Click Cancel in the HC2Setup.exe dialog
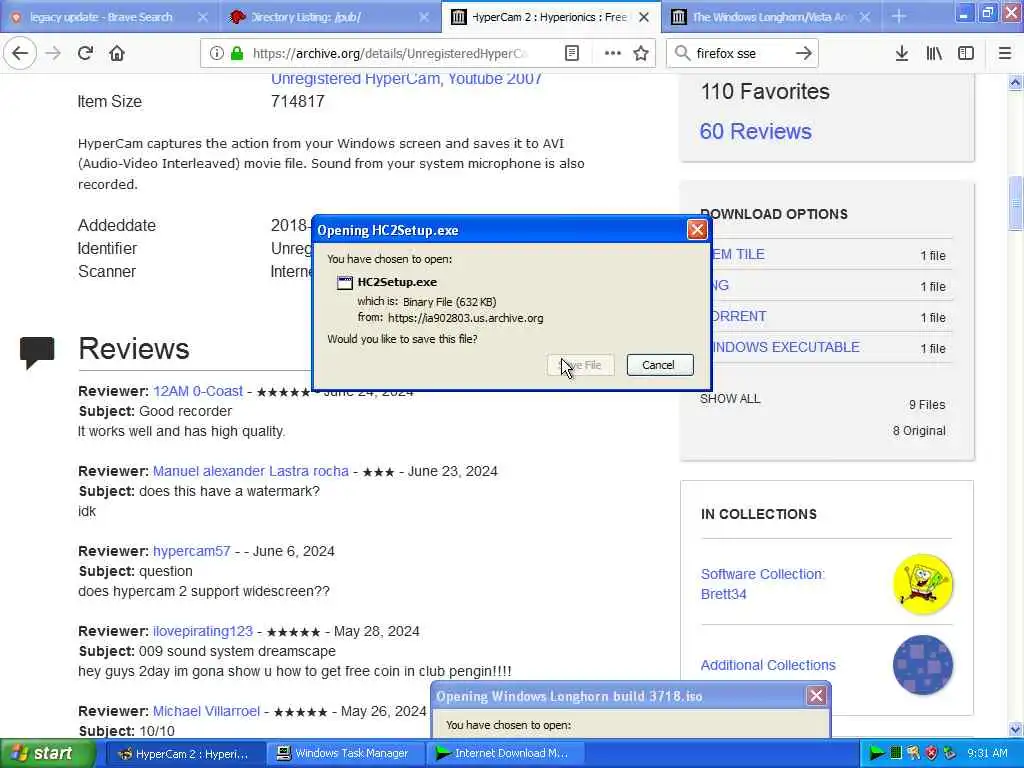Screen dimensions: 1024x768 coord(660,365)
